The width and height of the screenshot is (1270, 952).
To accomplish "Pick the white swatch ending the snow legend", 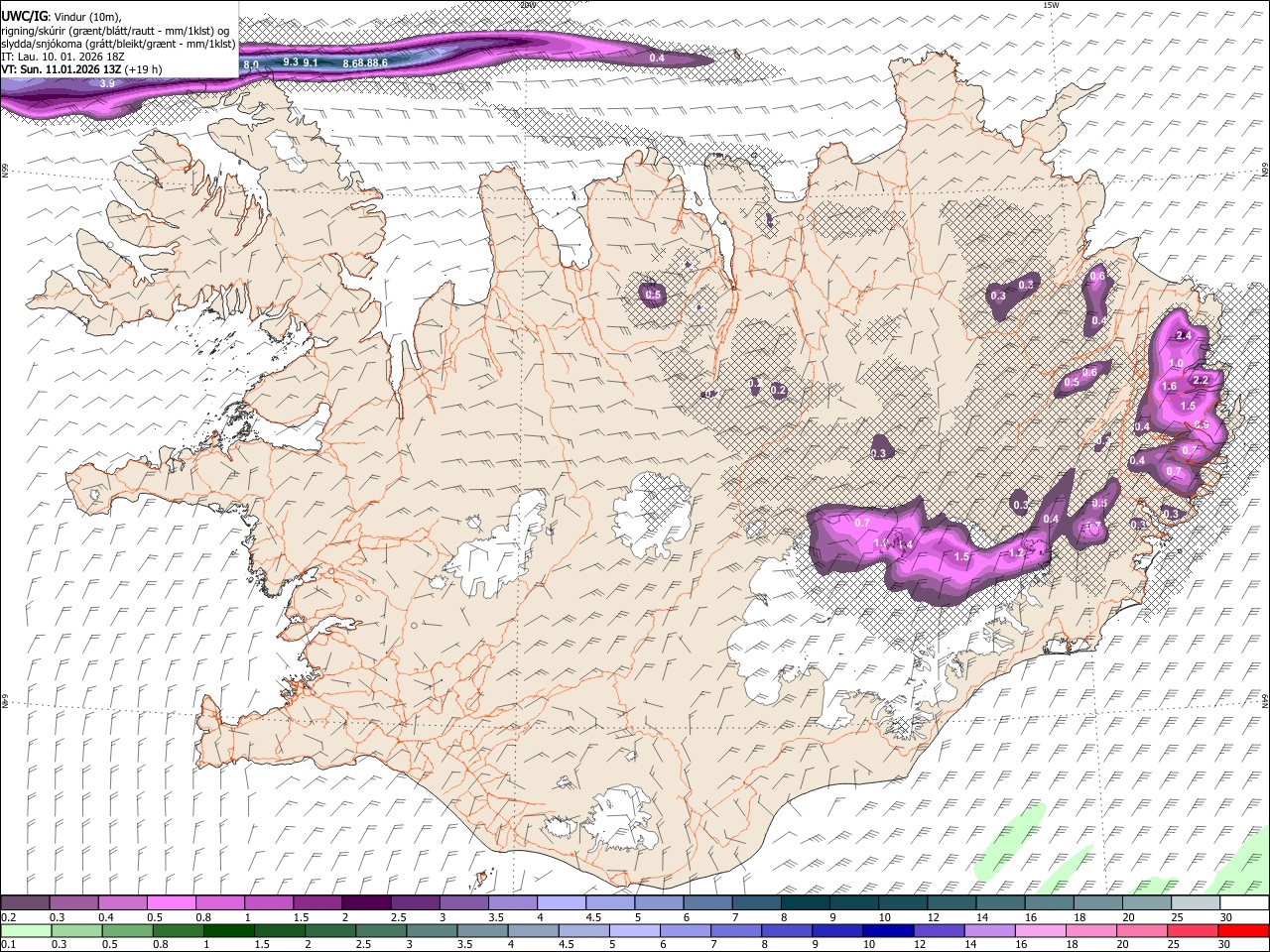I will tap(1244, 903).
